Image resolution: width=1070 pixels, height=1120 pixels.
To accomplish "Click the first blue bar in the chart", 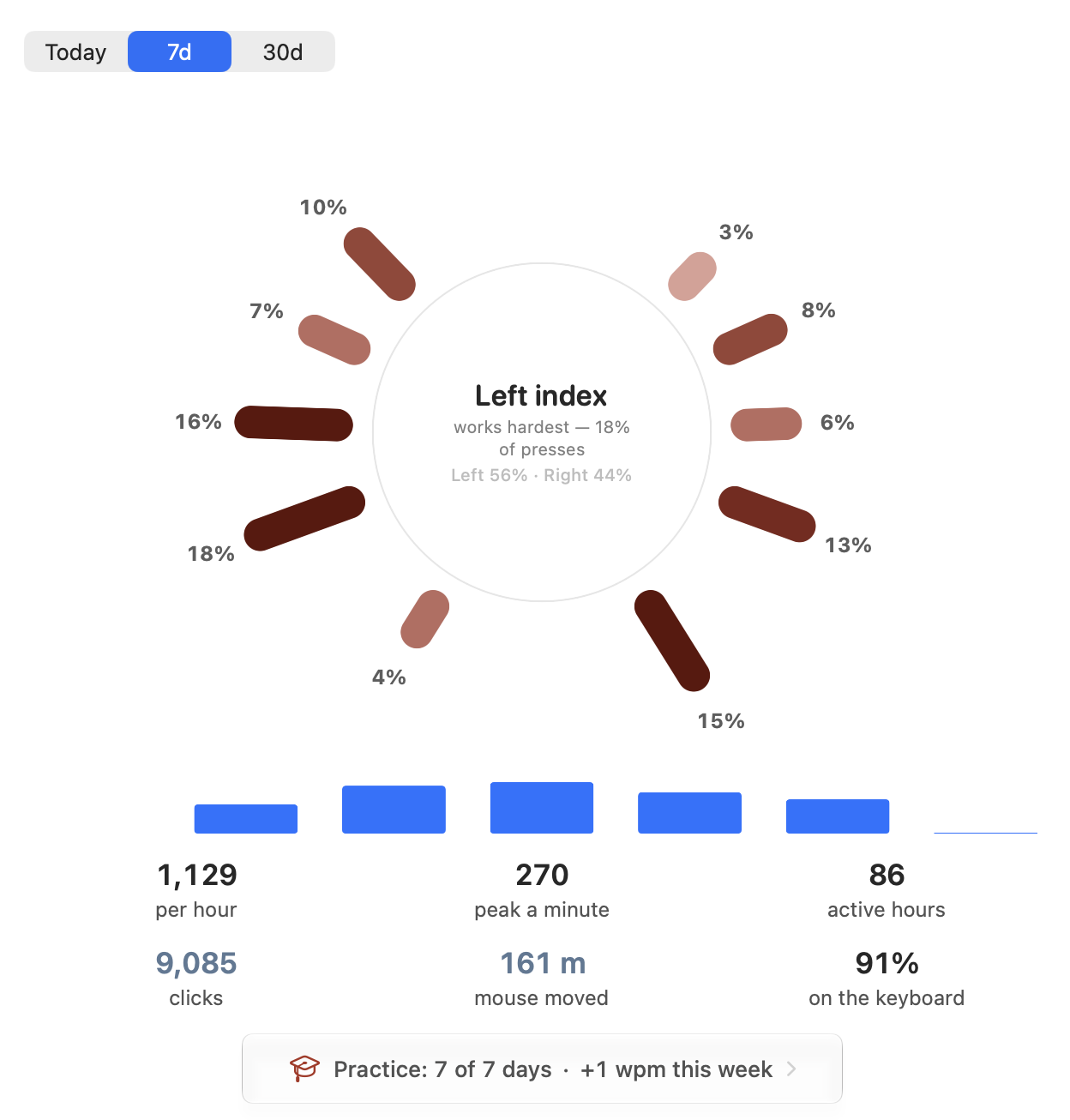I will tap(246, 819).
